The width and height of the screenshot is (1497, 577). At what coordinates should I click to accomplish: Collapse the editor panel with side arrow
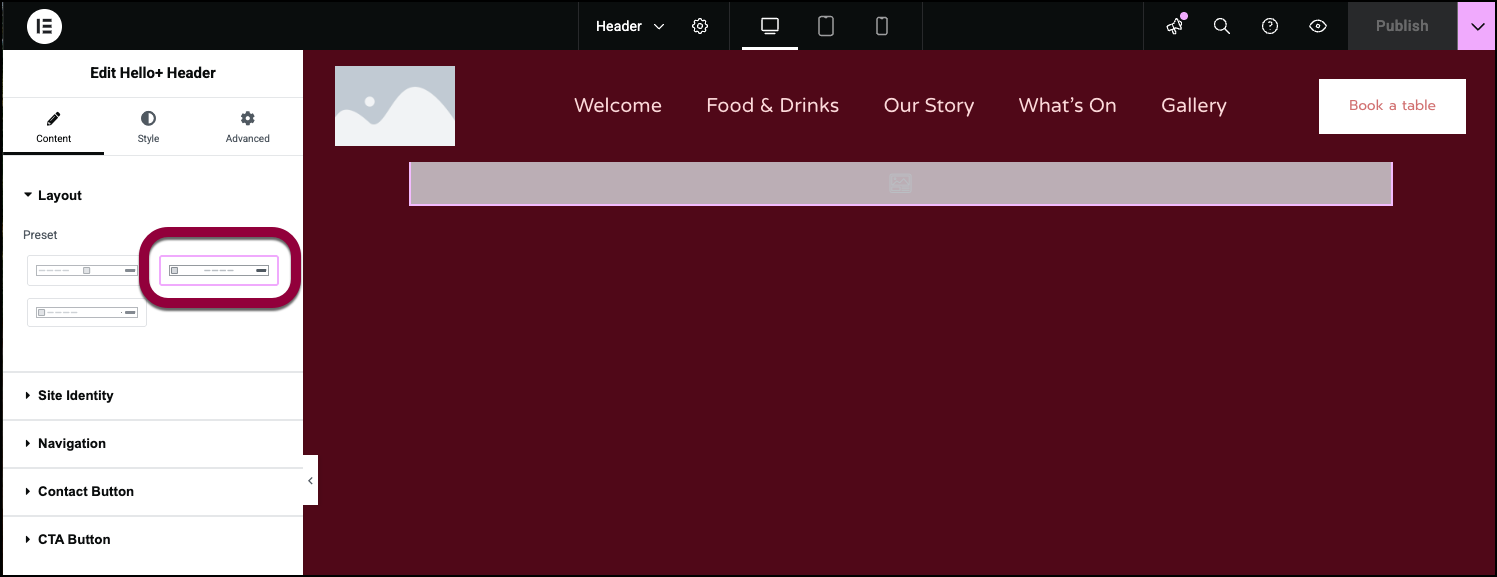[310, 481]
